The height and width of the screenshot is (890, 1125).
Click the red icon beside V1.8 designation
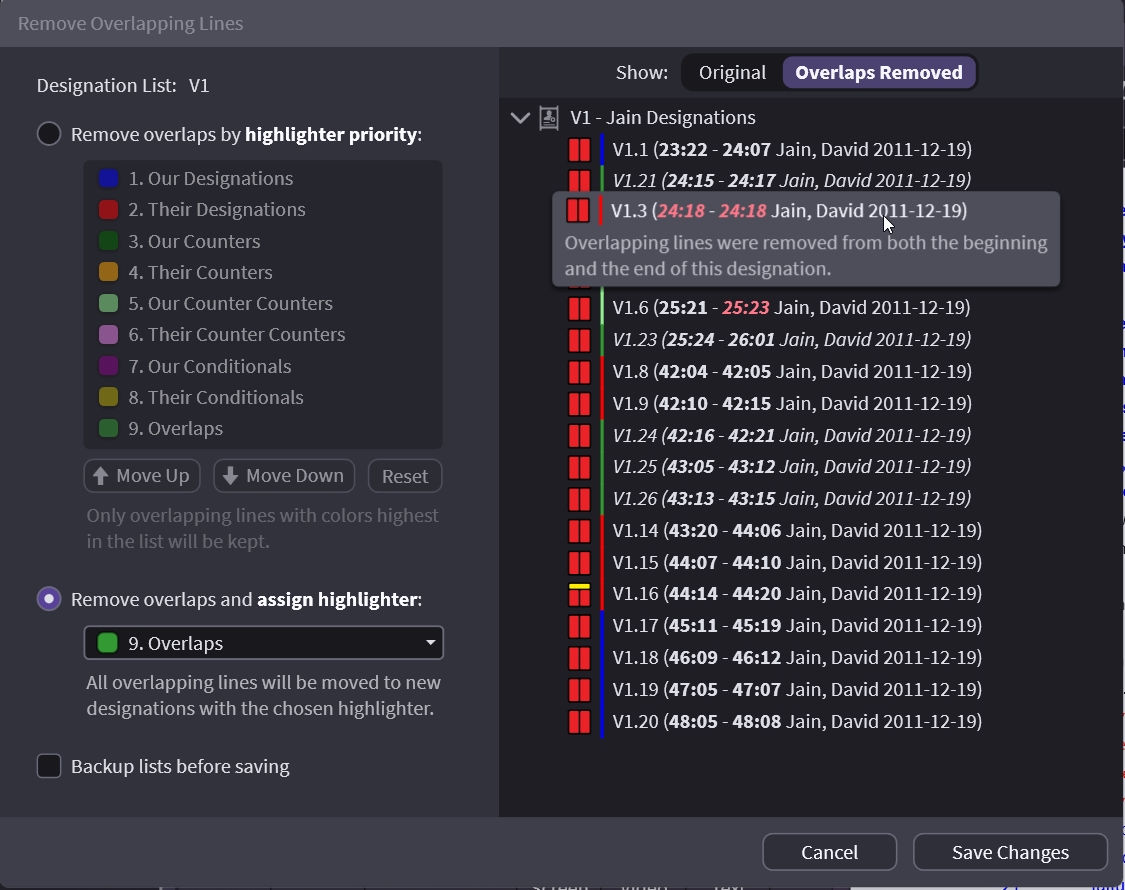578,372
